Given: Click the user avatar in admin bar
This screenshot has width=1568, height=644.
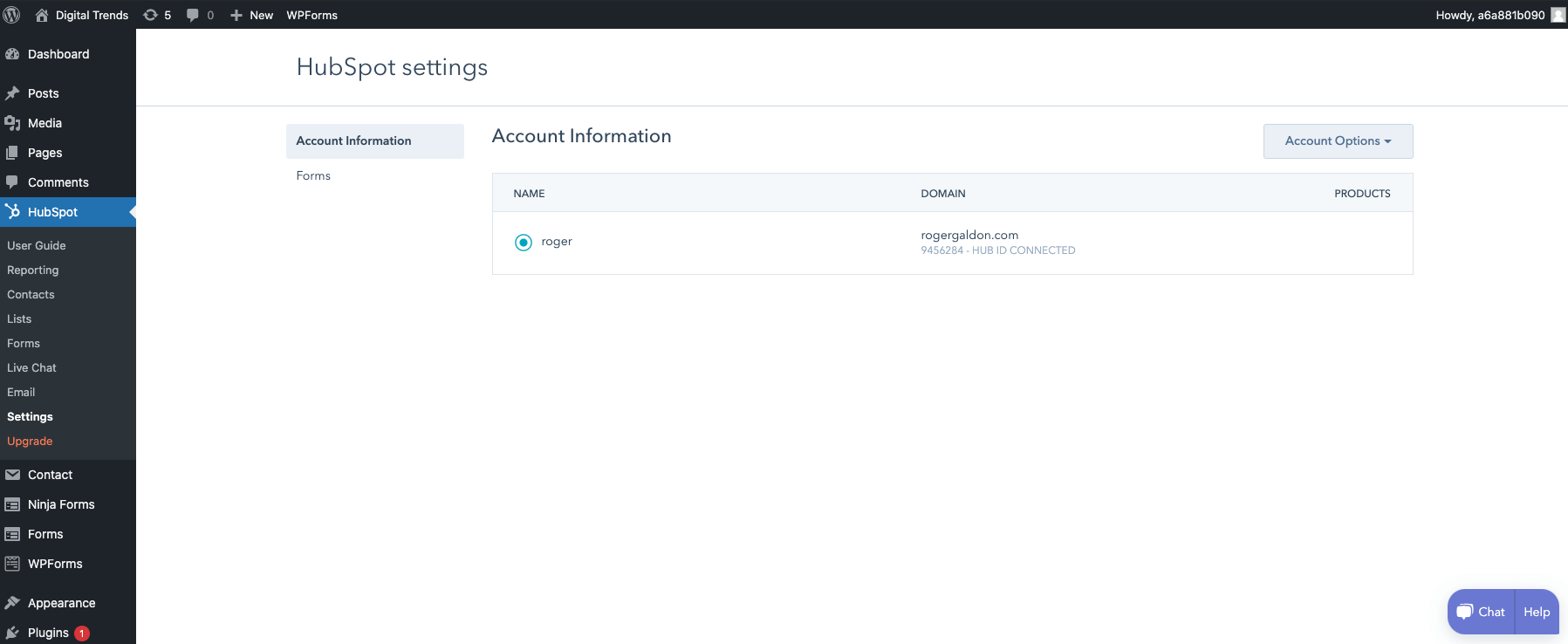Looking at the screenshot, I should point(1558,15).
